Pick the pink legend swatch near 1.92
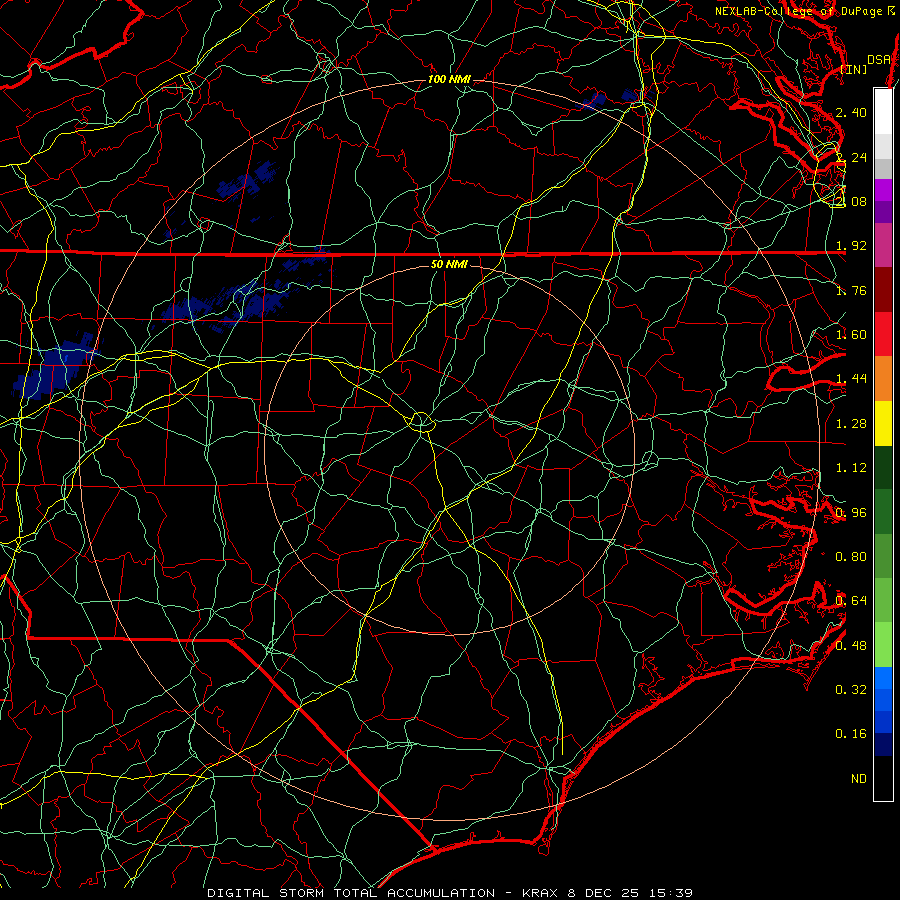 pyautogui.click(x=883, y=245)
